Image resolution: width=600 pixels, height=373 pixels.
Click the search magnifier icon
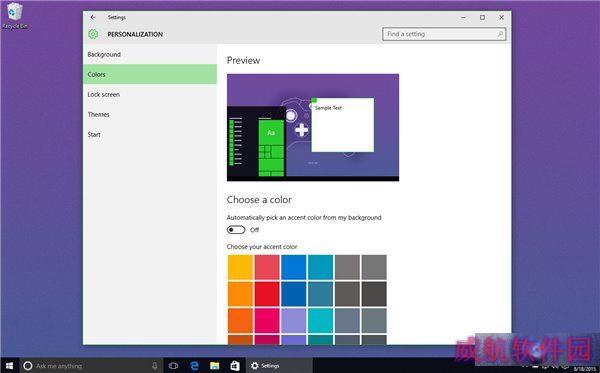(x=500, y=34)
